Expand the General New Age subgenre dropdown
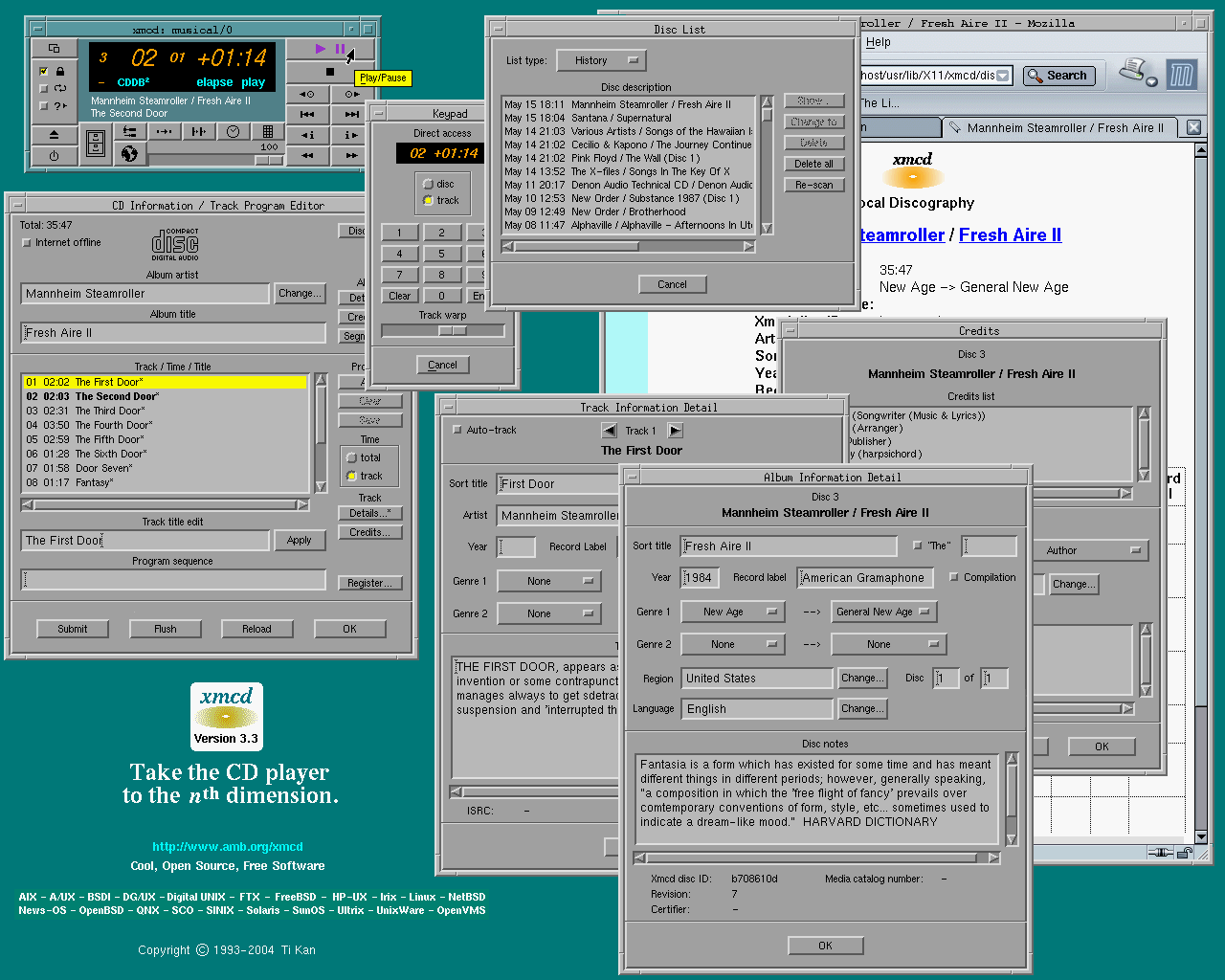The height and width of the screenshot is (980, 1225). click(x=883, y=612)
